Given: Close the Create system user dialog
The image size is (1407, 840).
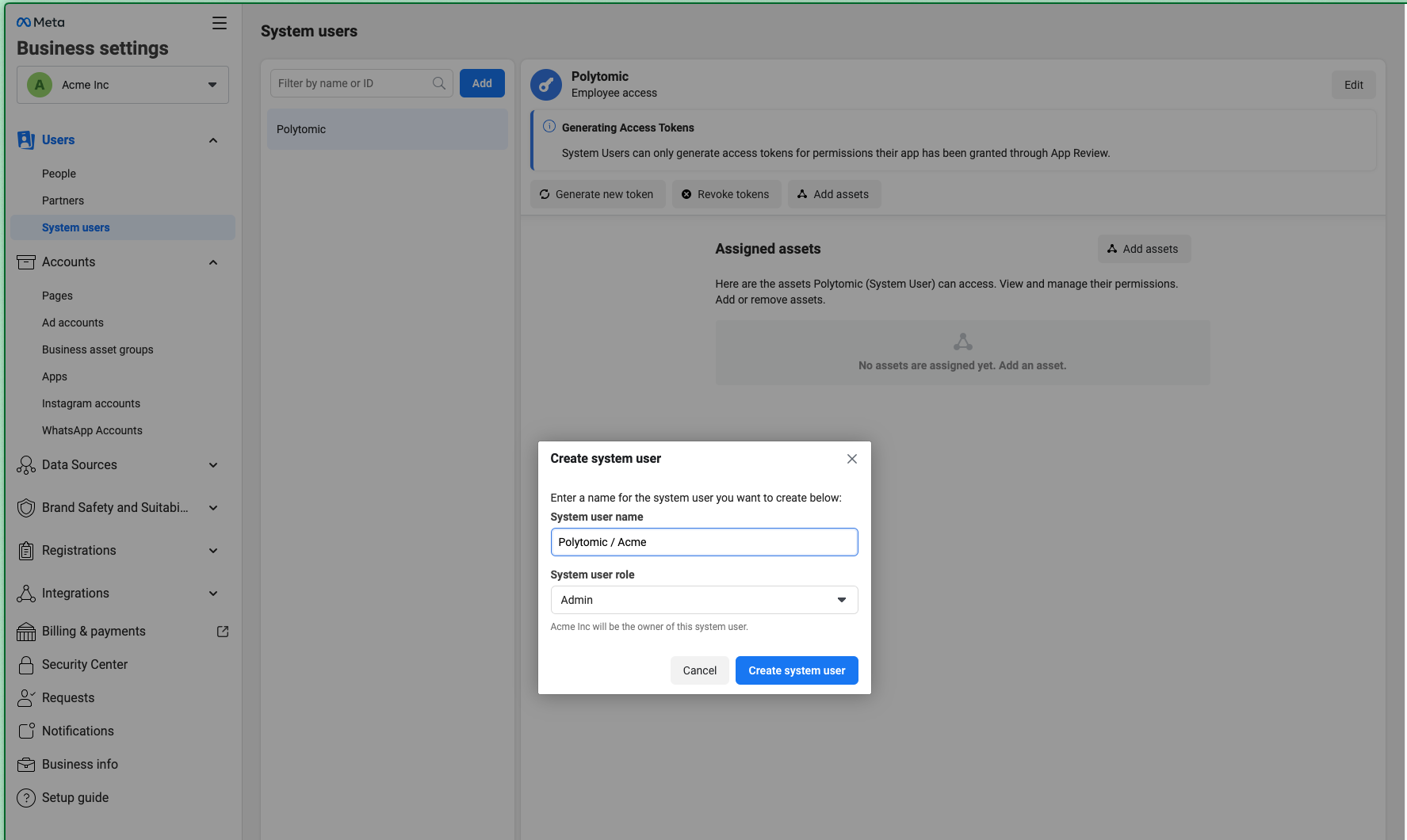Looking at the screenshot, I should 852,459.
